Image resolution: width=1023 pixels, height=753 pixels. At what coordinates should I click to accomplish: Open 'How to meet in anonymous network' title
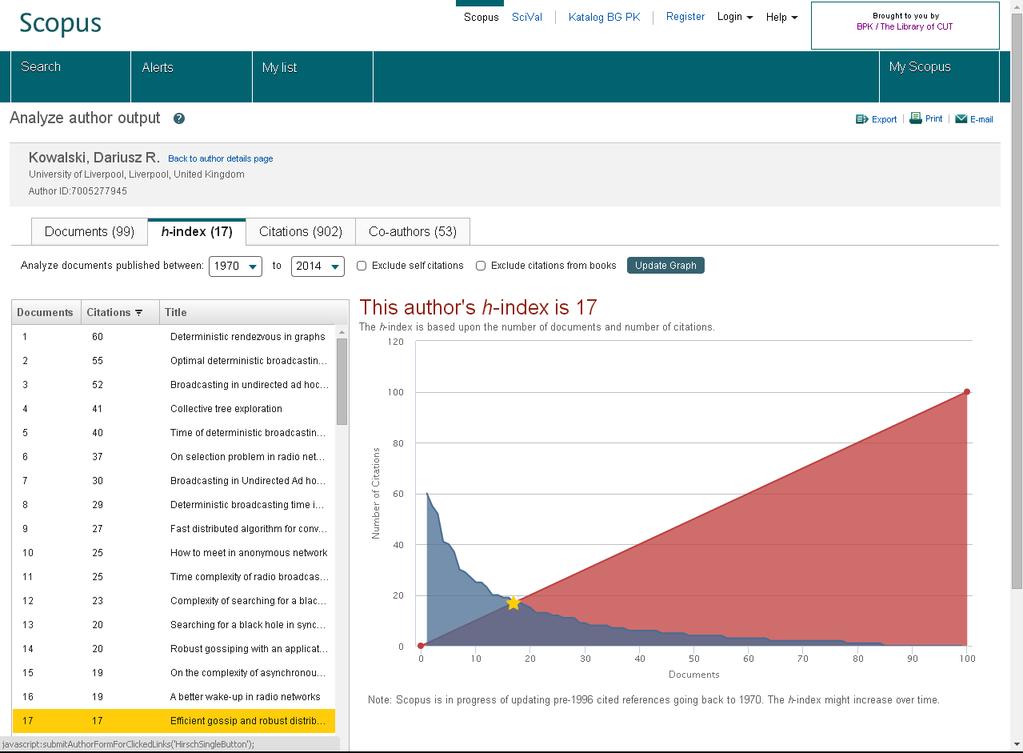tap(249, 553)
